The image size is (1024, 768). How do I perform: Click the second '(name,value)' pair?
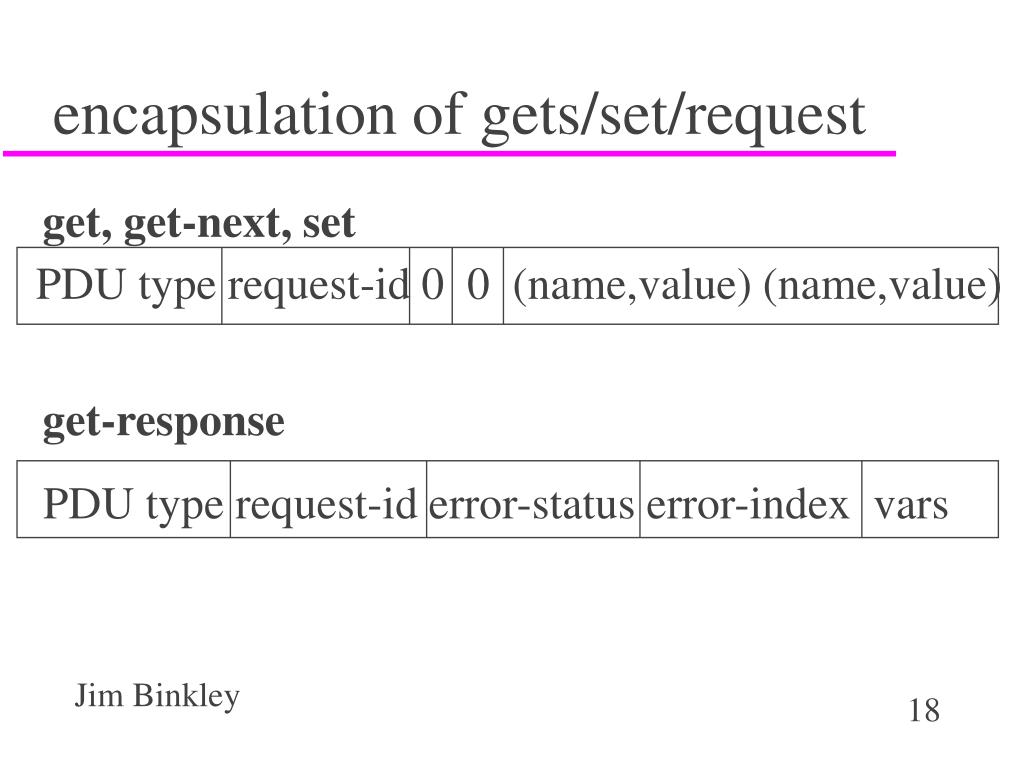tap(882, 286)
